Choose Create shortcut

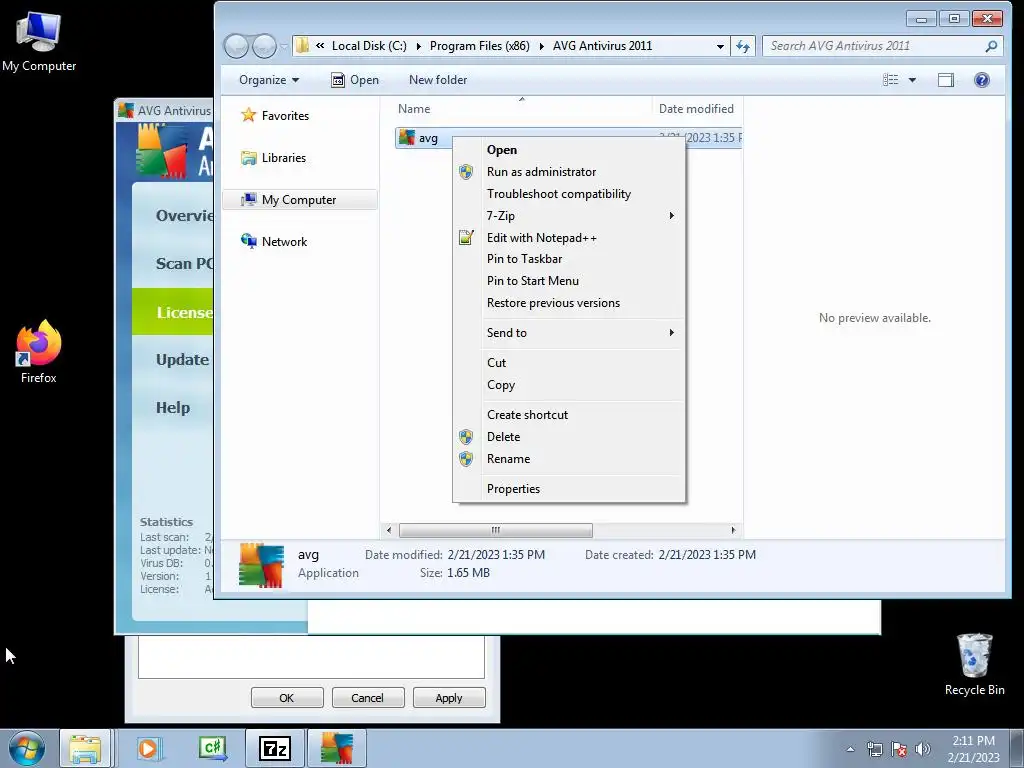(x=527, y=415)
